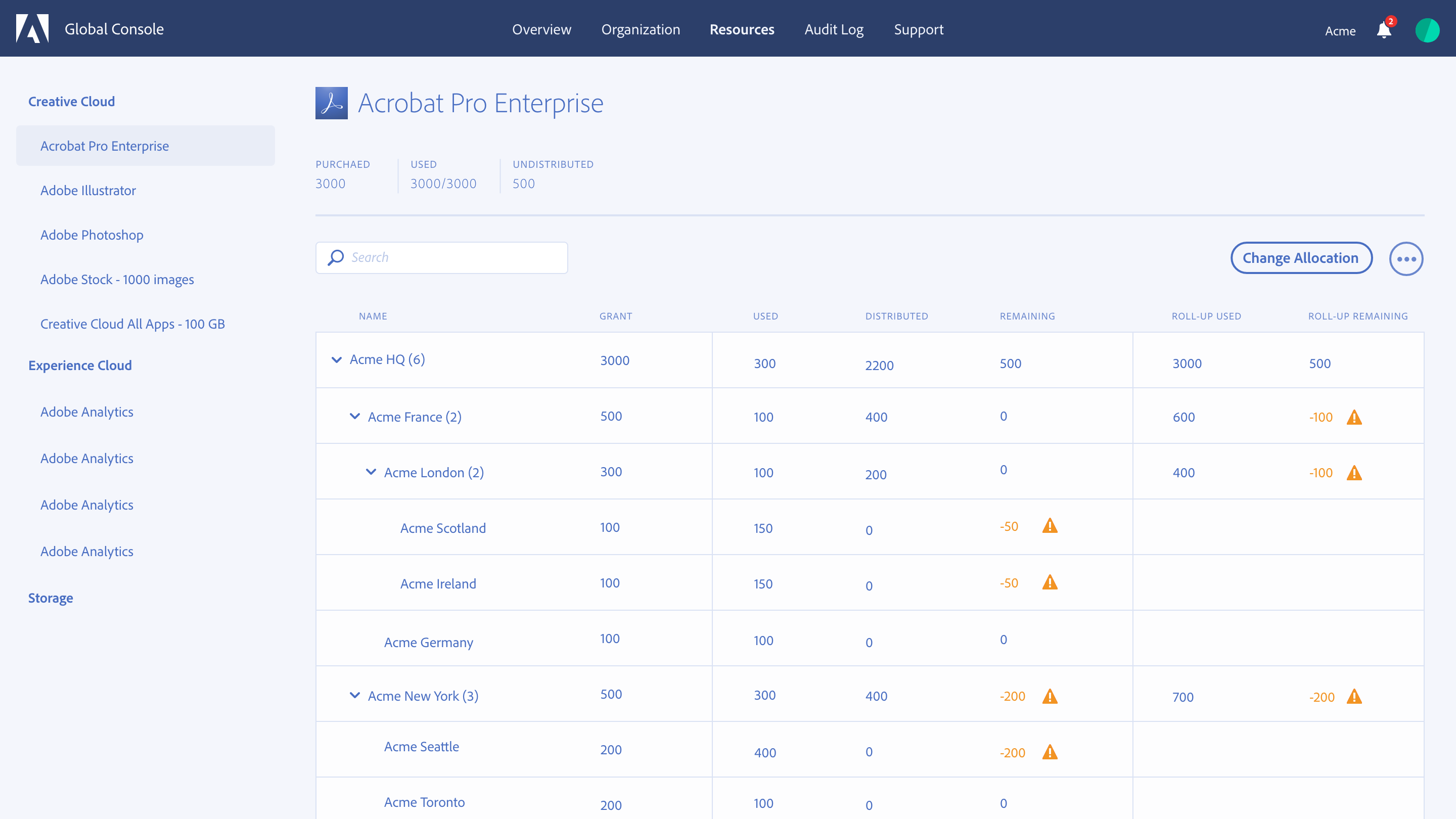Click warning icon in Acme France row
1456x819 pixels.
pyautogui.click(x=1354, y=417)
